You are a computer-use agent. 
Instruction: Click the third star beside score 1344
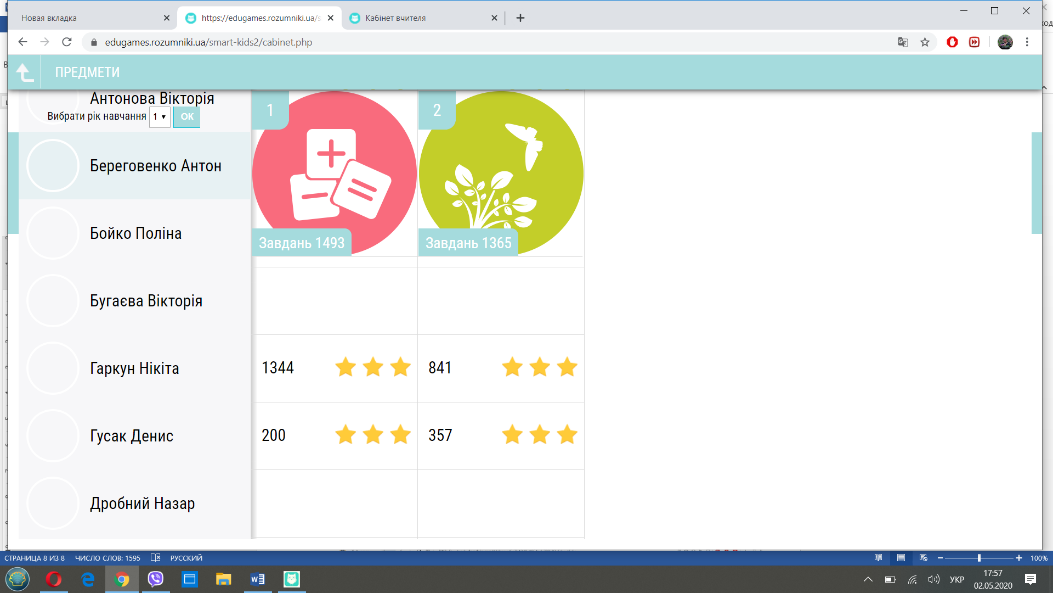tap(400, 367)
